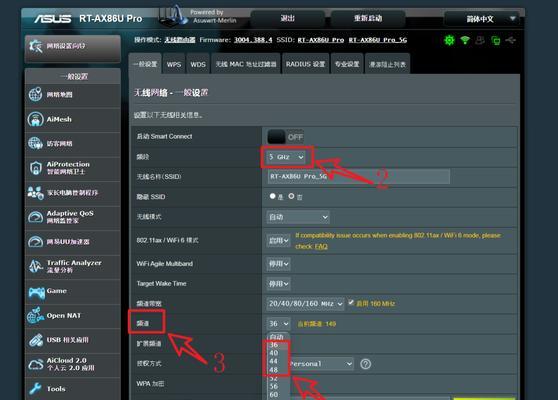Switch to the General settings tab

point(145,64)
